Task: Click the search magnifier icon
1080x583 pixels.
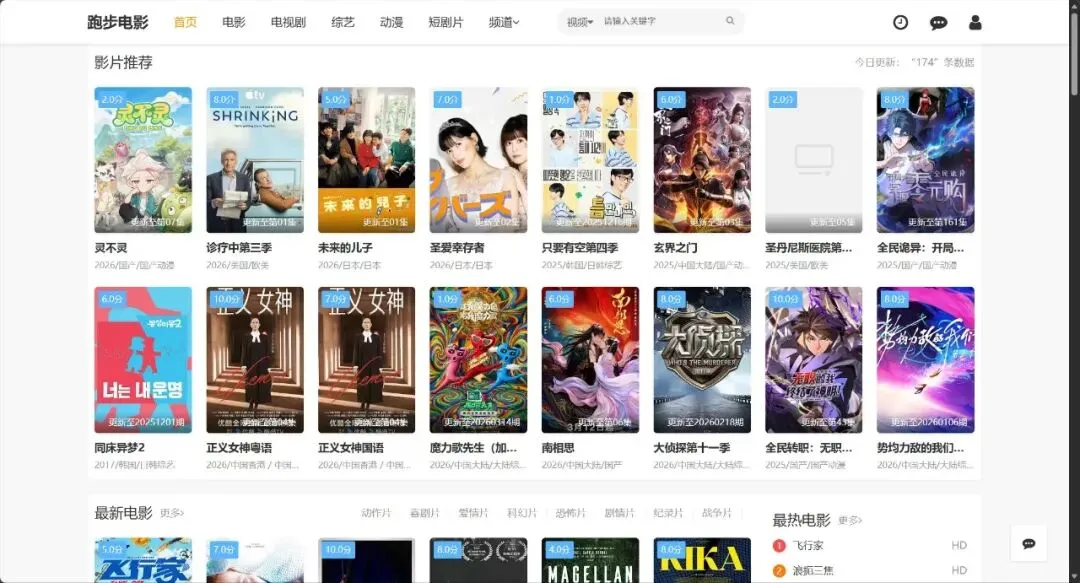Action: [x=730, y=21]
